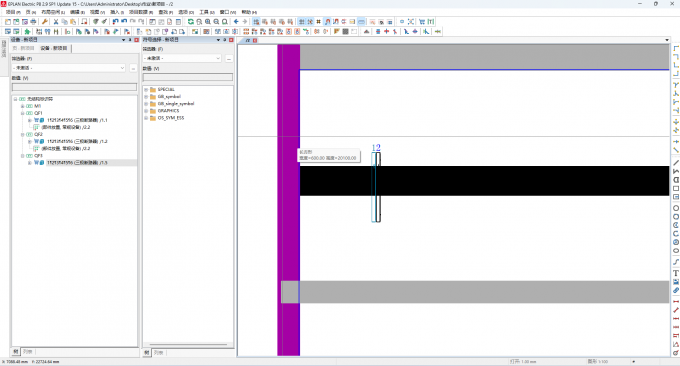Viewport: 680px width, 366px height.
Task: Expand the M1 device node
Action: (23, 106)
